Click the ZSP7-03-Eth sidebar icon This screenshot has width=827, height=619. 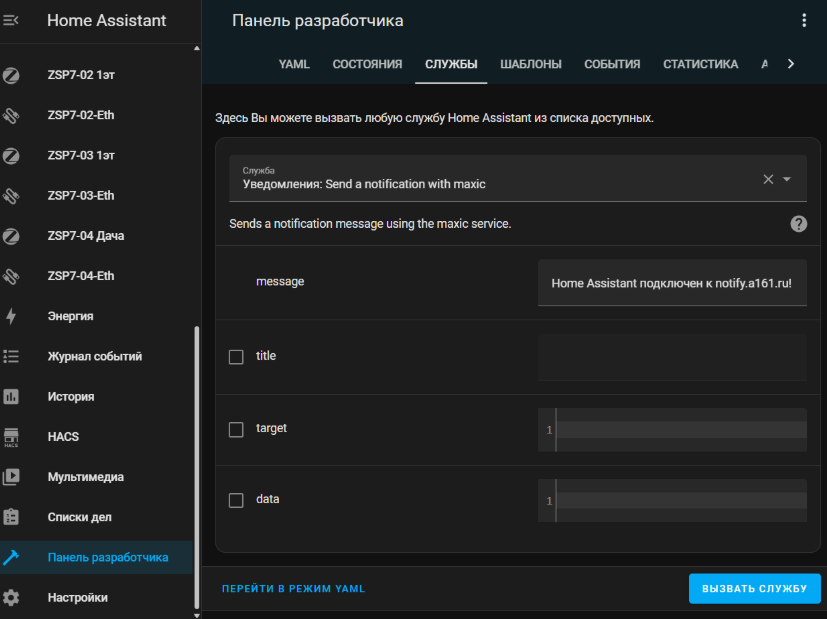click(11, 196)
